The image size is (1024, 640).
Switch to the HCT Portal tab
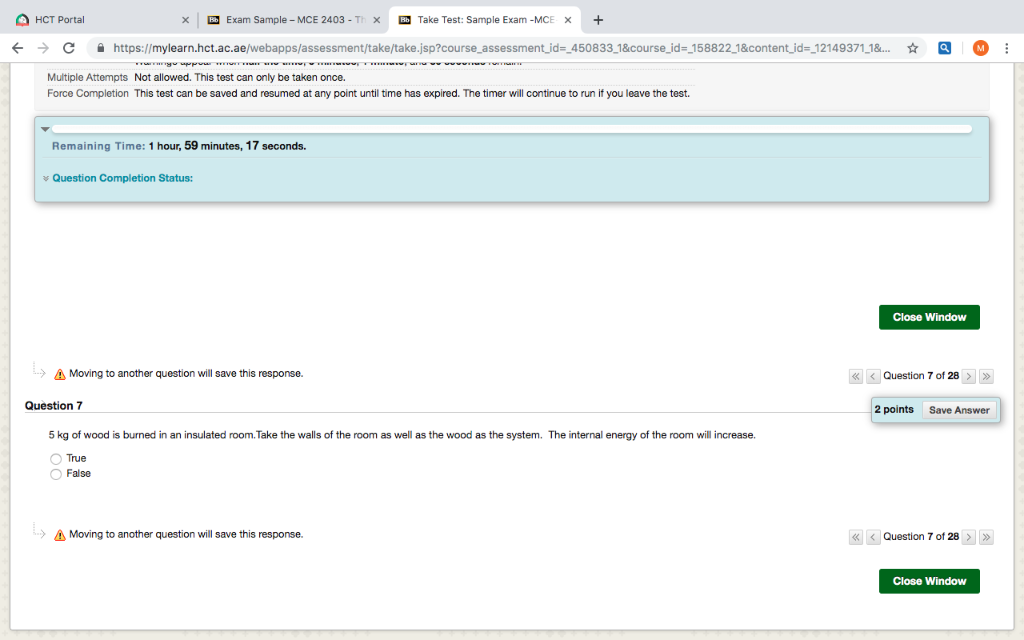click(x=100, y=20)
